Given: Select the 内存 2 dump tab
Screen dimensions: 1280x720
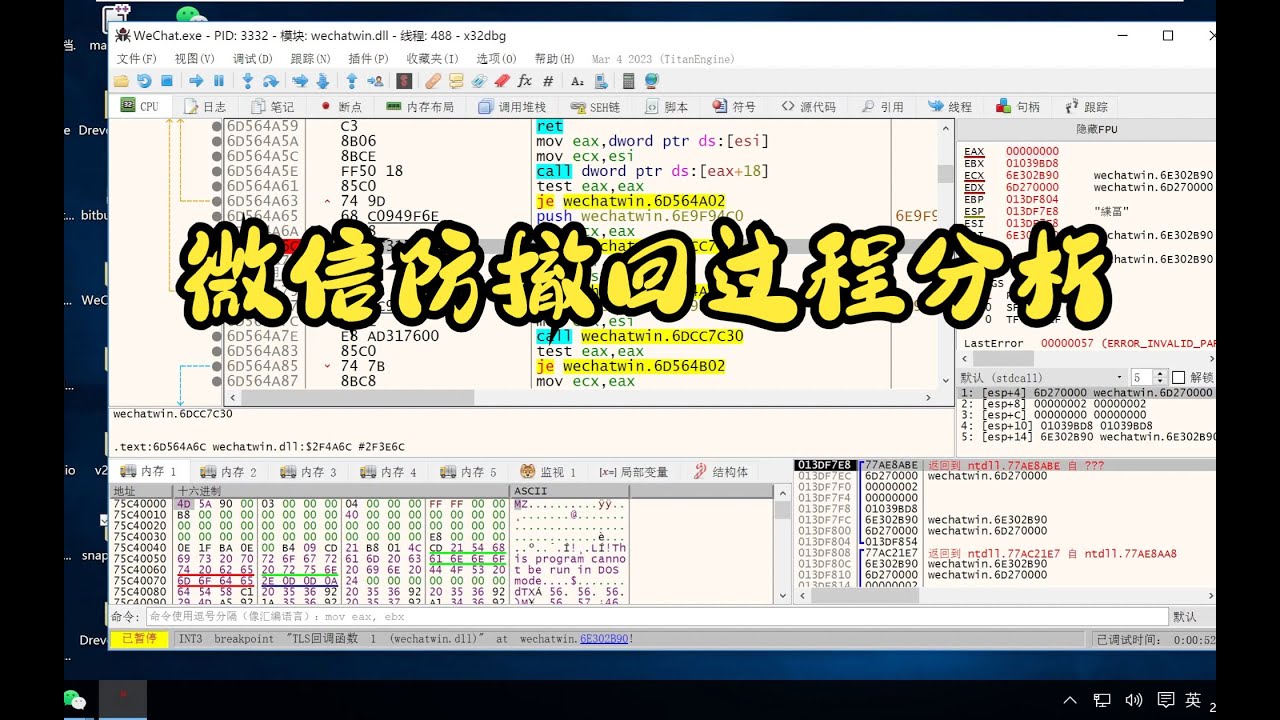Looking at the screenshot, I should coord(229,472).
